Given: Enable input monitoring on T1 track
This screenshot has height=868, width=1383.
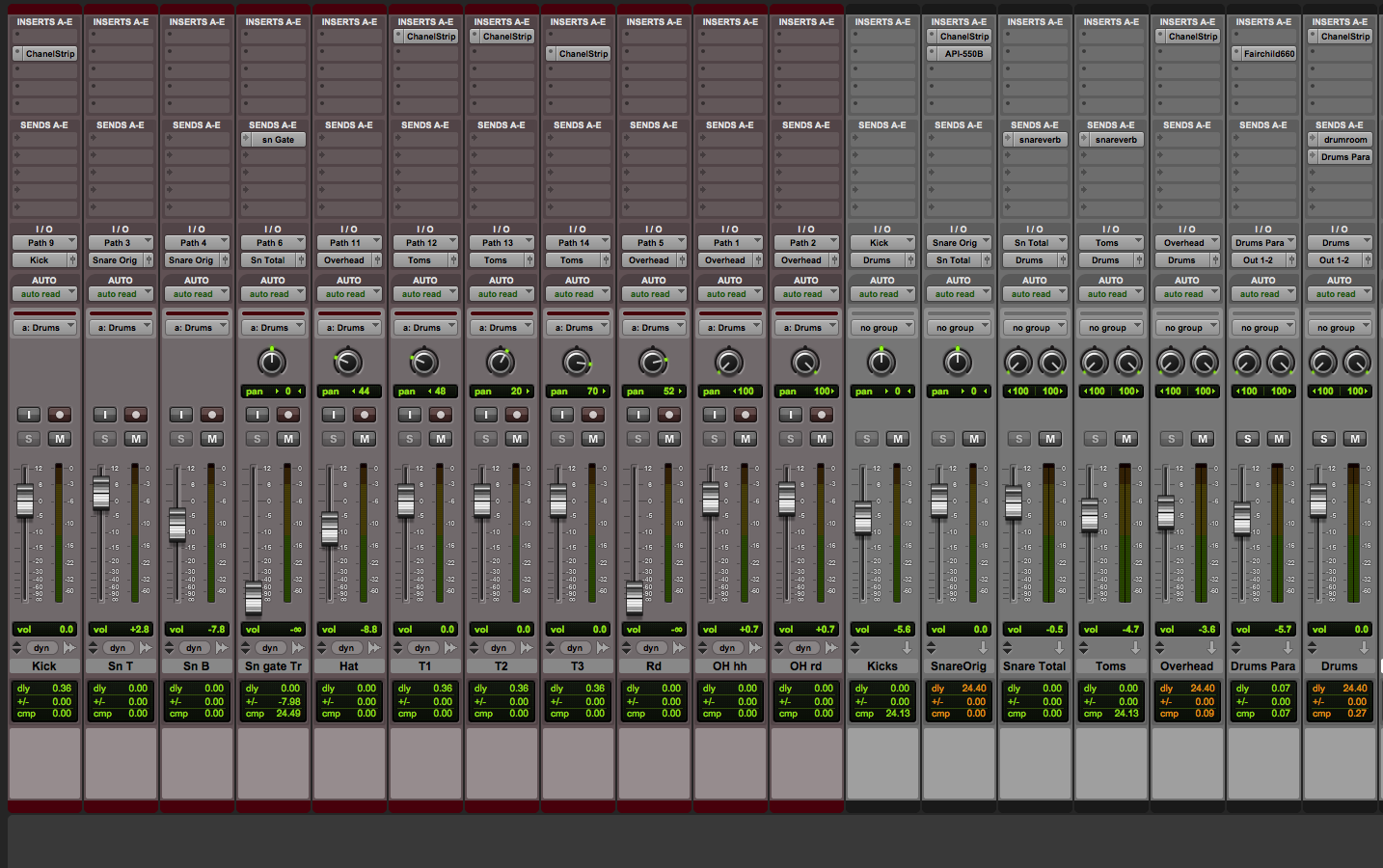Looking at the screenshot, I should 410,415.
